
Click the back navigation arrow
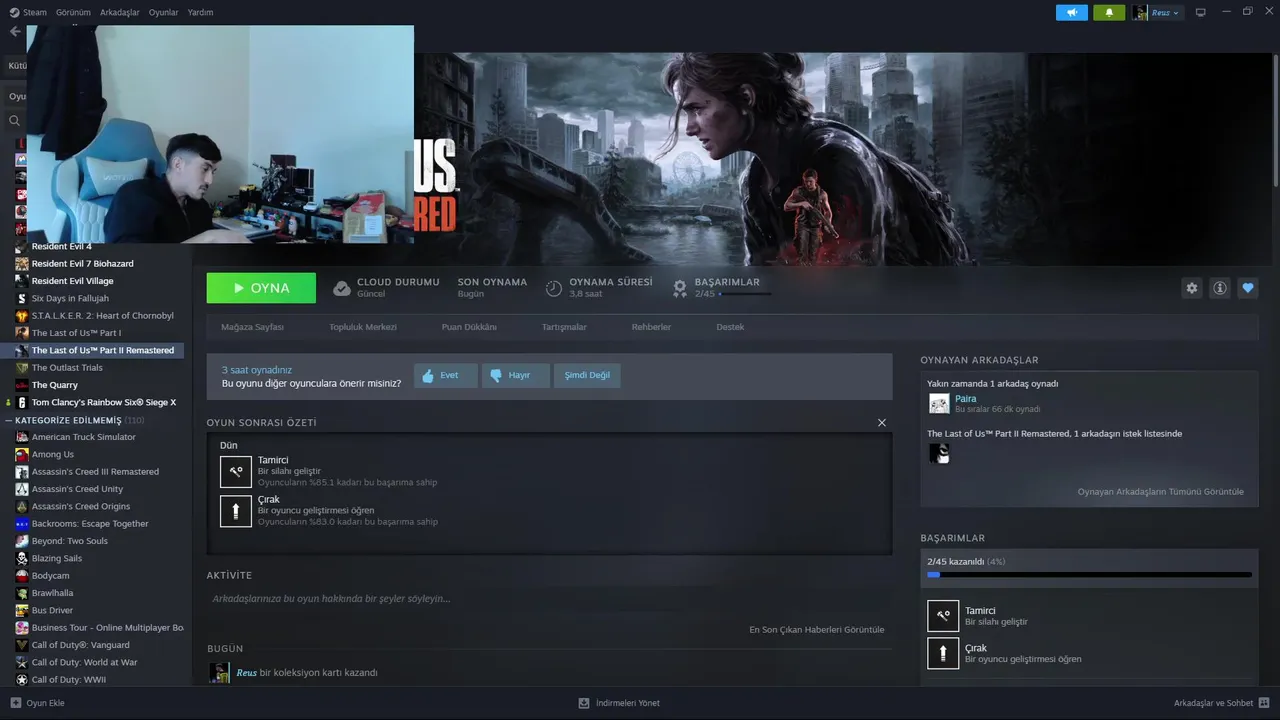click(x=14, y=32)
